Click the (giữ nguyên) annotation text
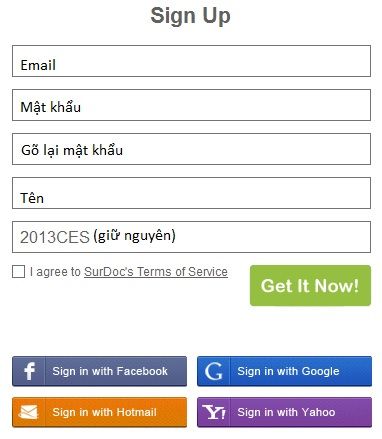The width and height of the screenshot is (382, 439). tap(134, 236)
